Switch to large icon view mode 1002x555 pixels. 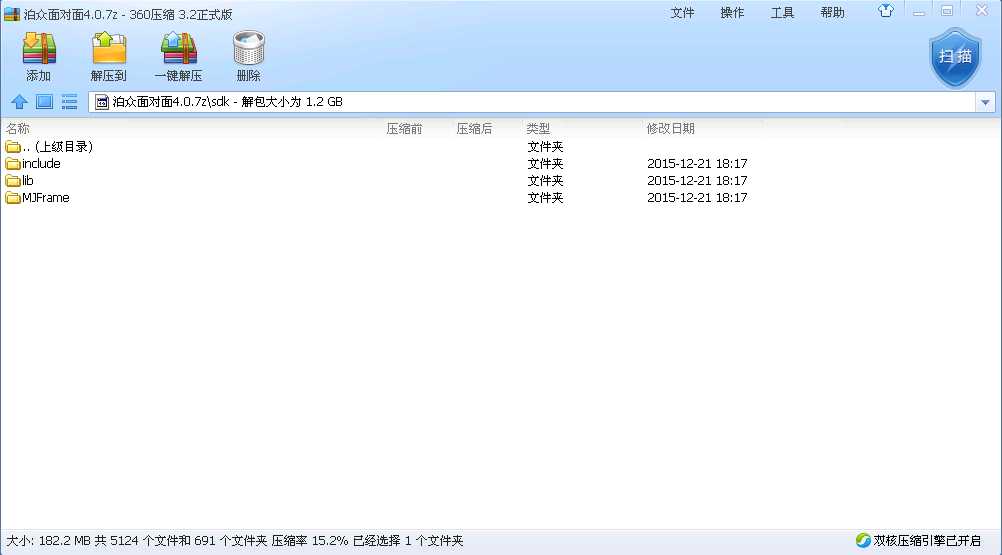pyautogui.click(x=44, y=102)
